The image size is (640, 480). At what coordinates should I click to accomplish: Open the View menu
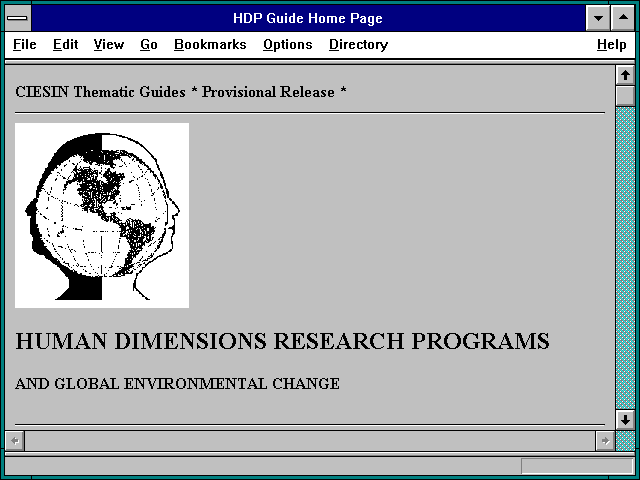(x=109, y=44)
